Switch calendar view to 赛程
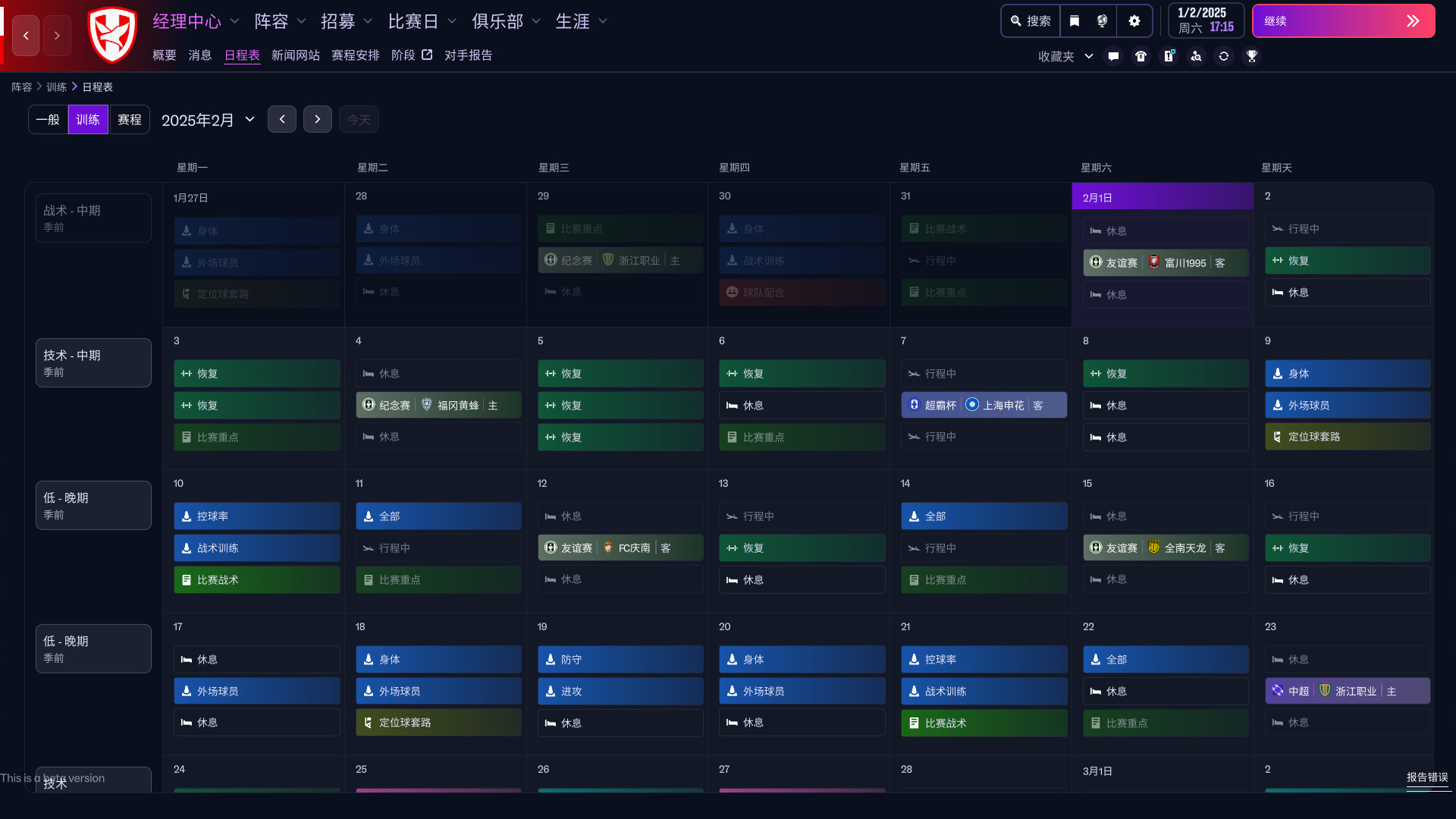The image size is (1456, 819). 130,120
